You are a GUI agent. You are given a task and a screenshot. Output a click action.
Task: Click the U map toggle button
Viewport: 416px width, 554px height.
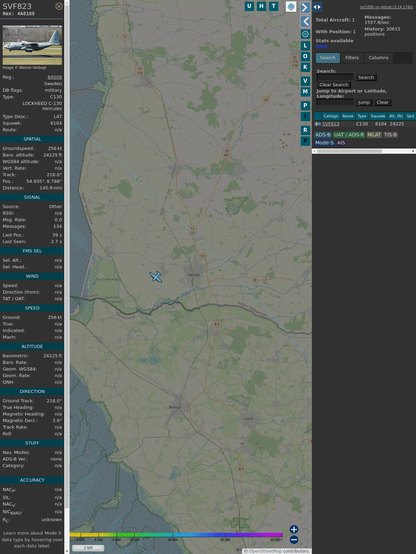[249, 6]
